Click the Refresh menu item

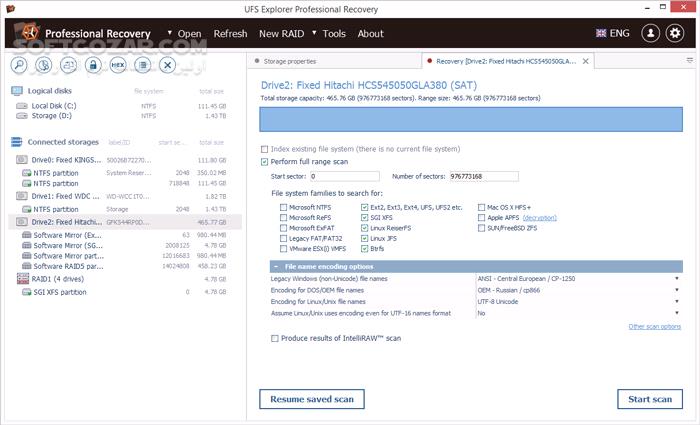pos(230,34)
